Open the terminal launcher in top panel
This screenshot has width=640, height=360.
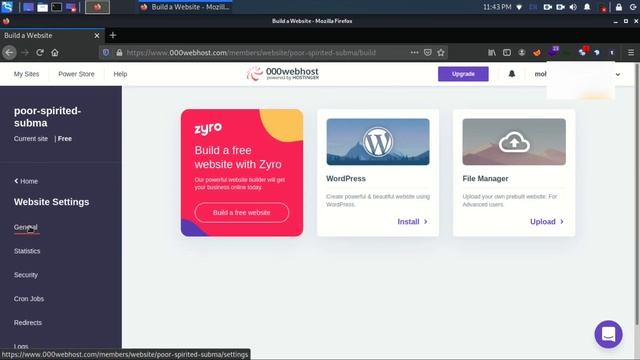point(57,7)
